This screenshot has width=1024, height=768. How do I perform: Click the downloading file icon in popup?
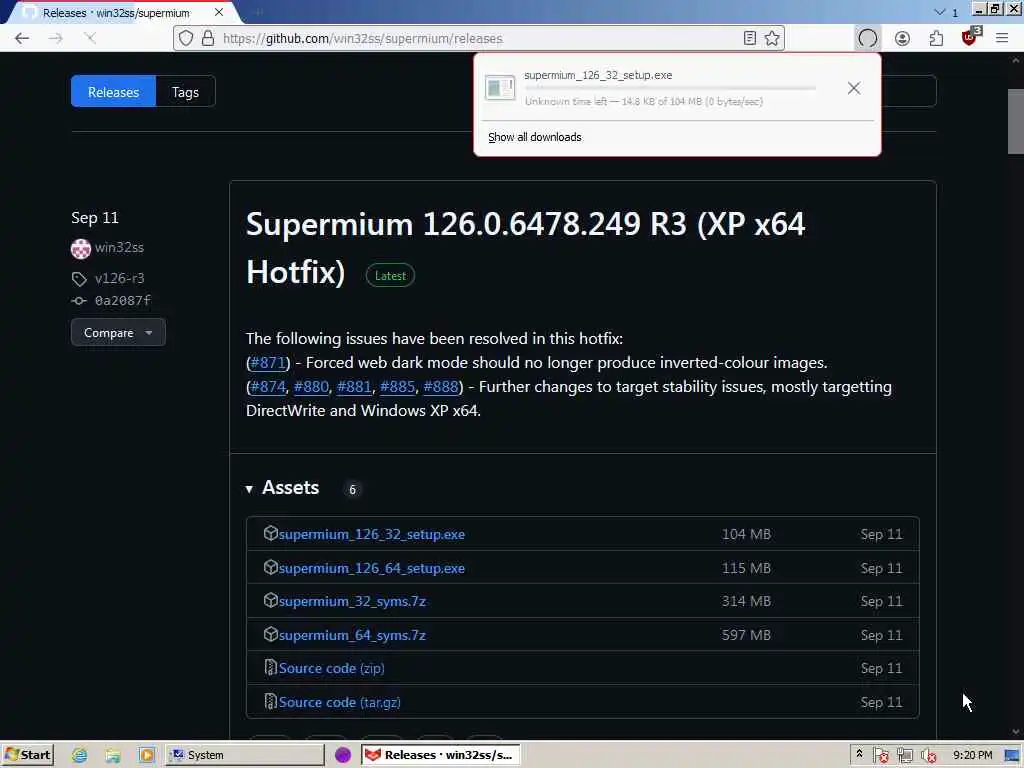(500, 88)
